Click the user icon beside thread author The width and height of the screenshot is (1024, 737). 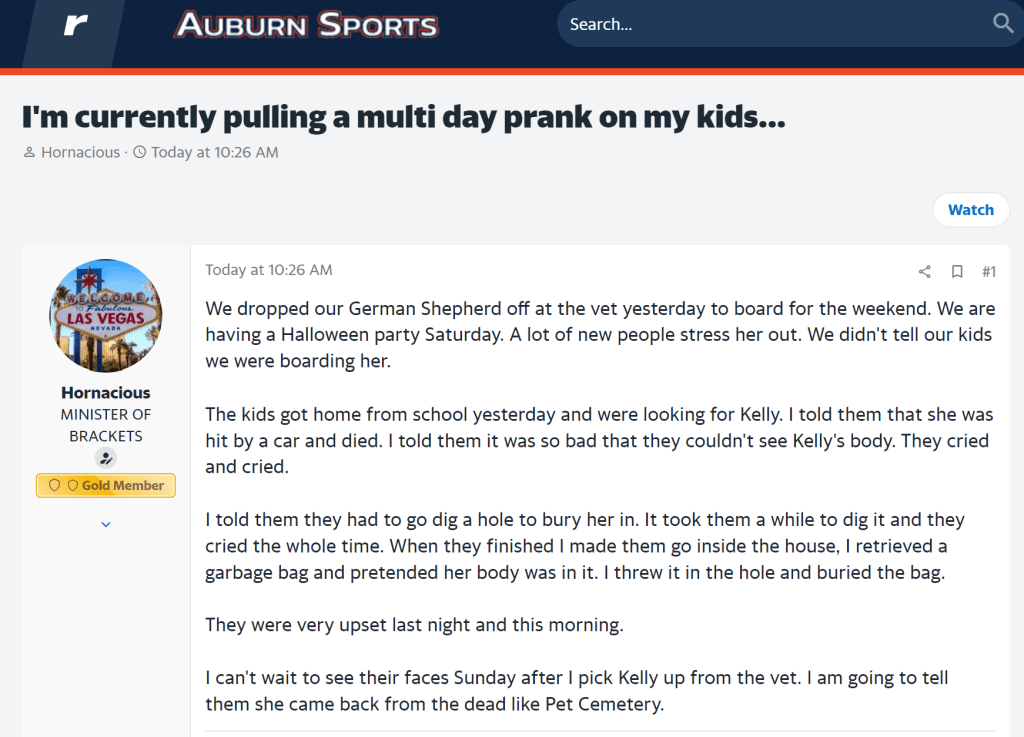pyautogui.click(x=29, y=153)
